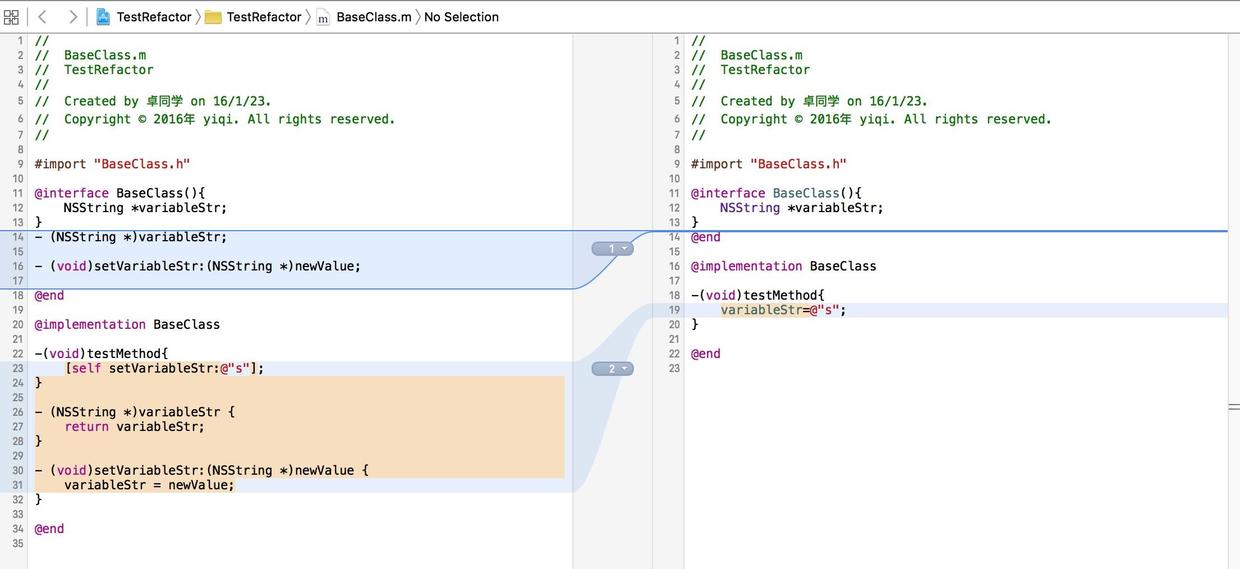Open difference 1 badge dropdown
Viewport: 1240px width, 569px height.
point(612,248)
